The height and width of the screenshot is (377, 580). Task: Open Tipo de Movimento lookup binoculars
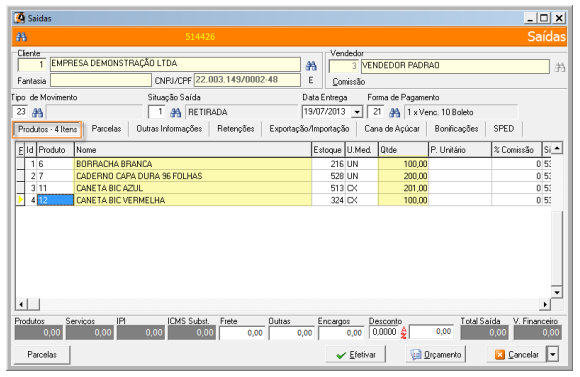tap(37, 112)
